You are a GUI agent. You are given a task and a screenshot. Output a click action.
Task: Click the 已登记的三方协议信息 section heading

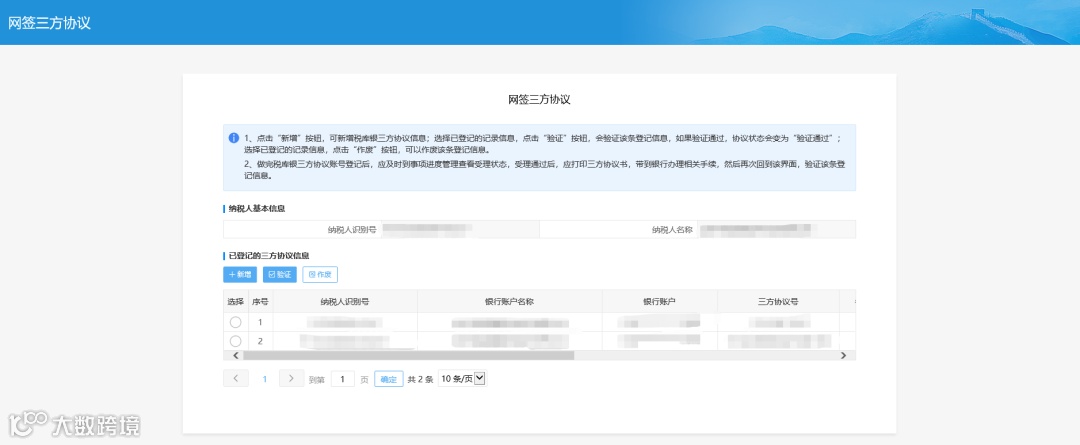click(269, 256)
